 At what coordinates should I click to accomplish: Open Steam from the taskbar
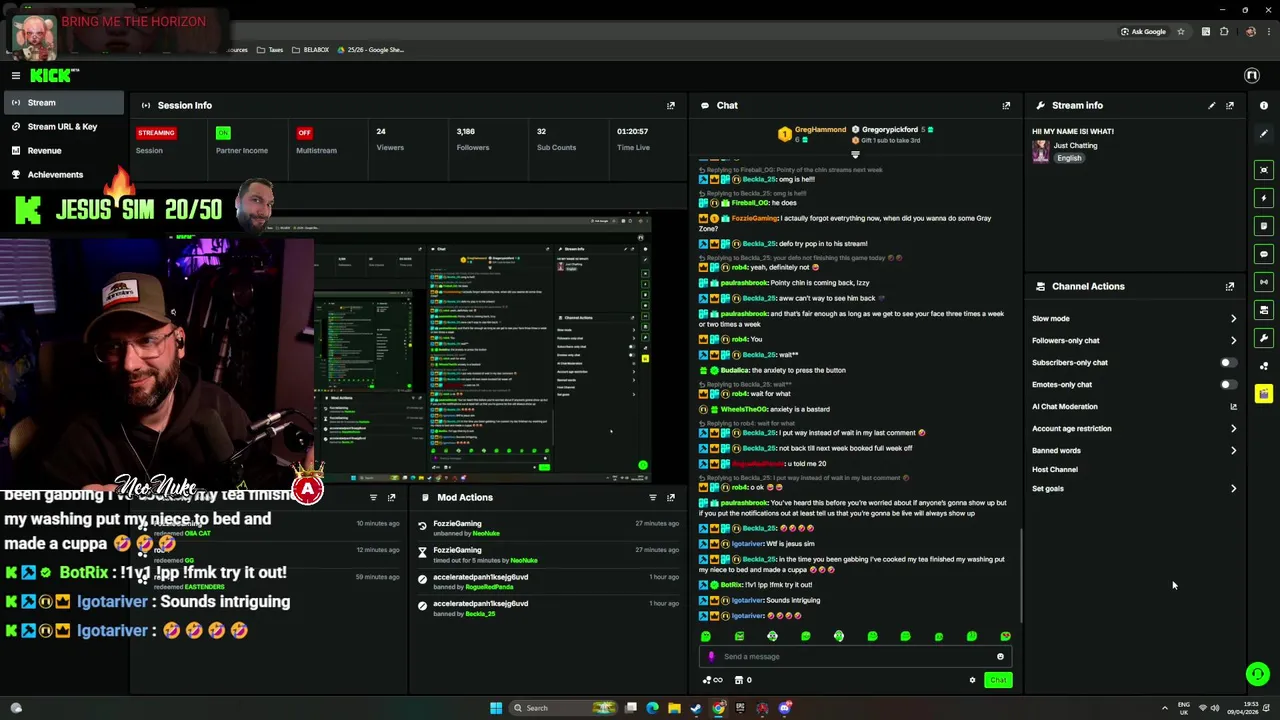tap(696, 708)
